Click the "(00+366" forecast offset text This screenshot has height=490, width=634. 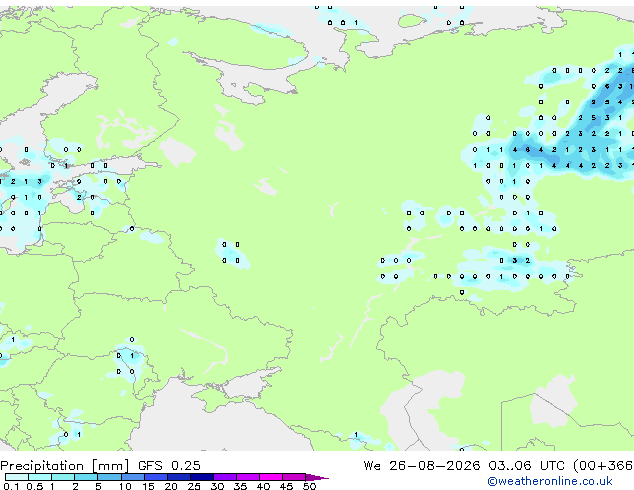click(603, 466)
